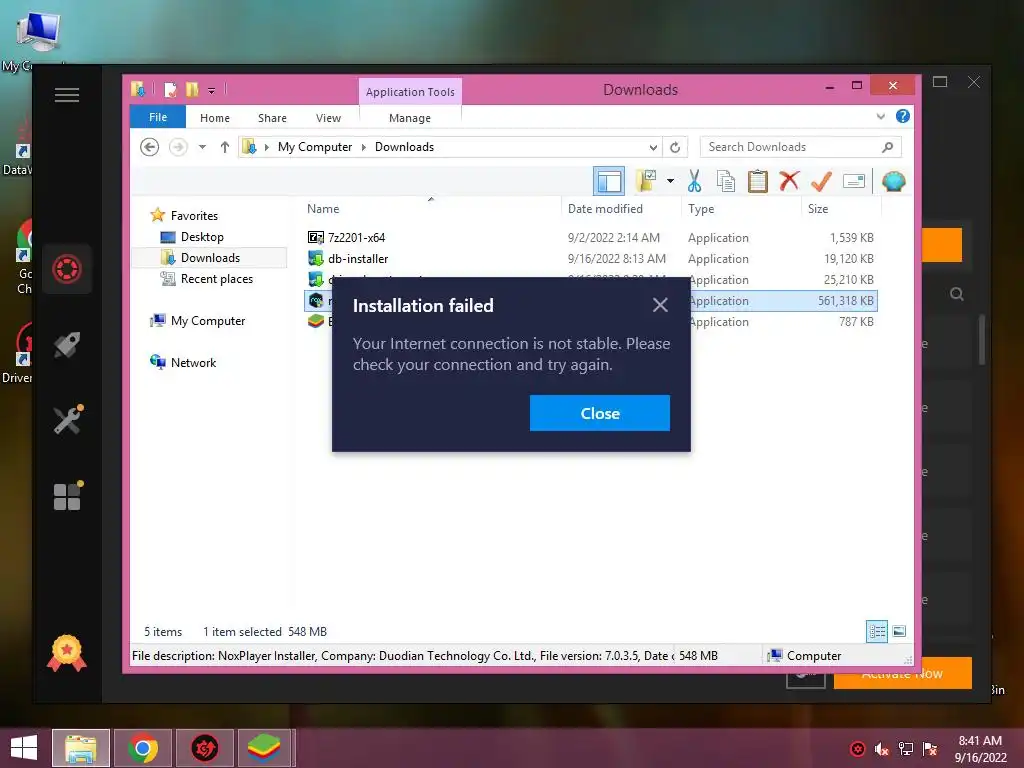Click the 787 KB size cell
This screenshot has width=1024, height=768.
point(856,322)
